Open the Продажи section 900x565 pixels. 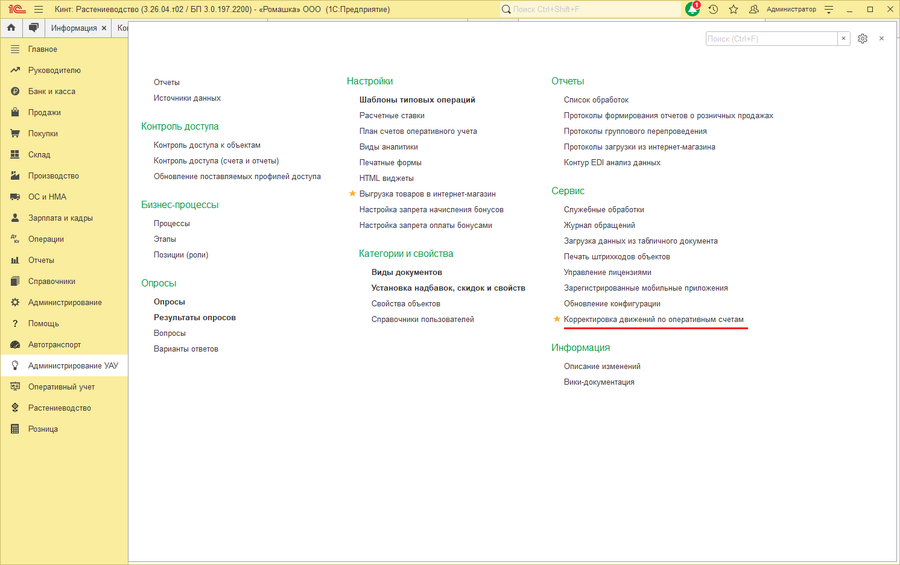point(64,113)
